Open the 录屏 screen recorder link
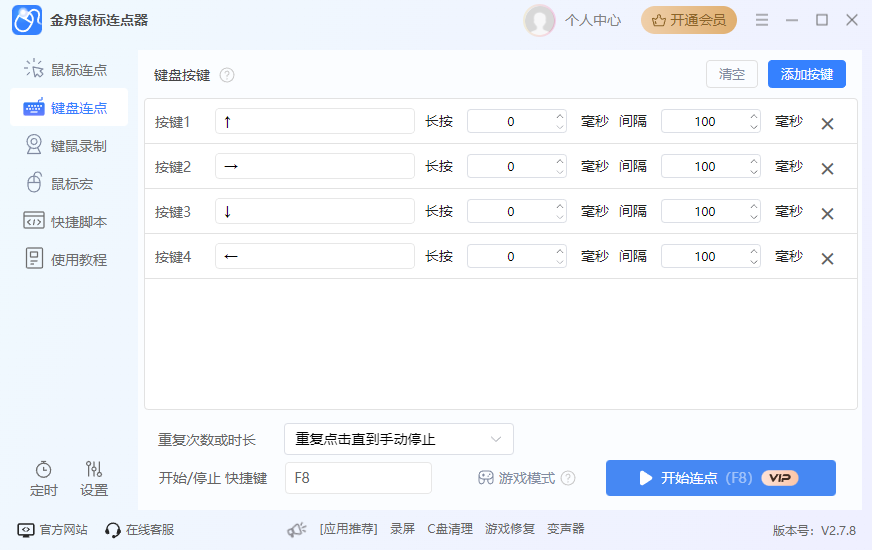Screen dimensions: 872x550 click(x=402, y=529)
